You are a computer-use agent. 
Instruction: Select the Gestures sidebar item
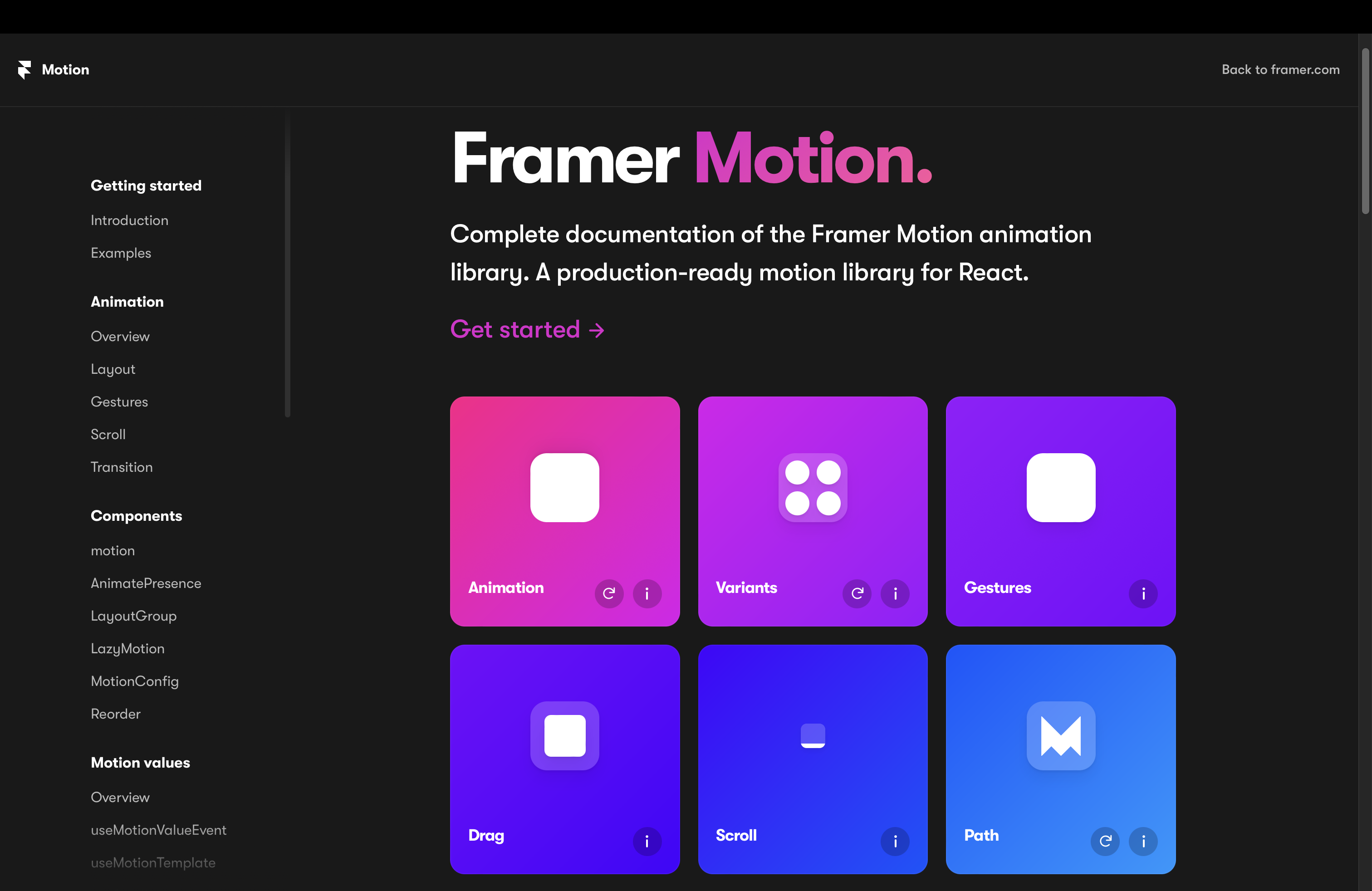point(119,401)
